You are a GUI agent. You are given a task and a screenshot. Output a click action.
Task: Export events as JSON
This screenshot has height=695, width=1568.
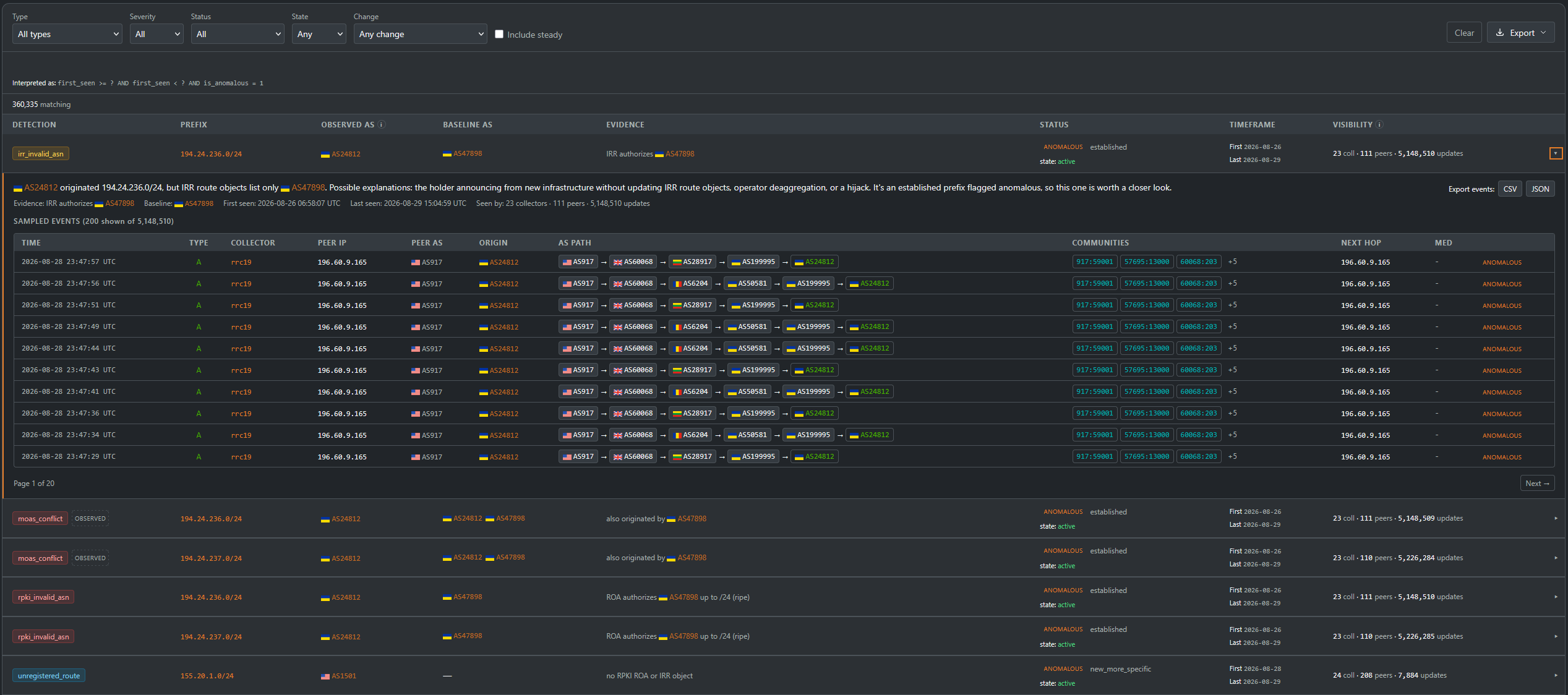pos(1540,189)
